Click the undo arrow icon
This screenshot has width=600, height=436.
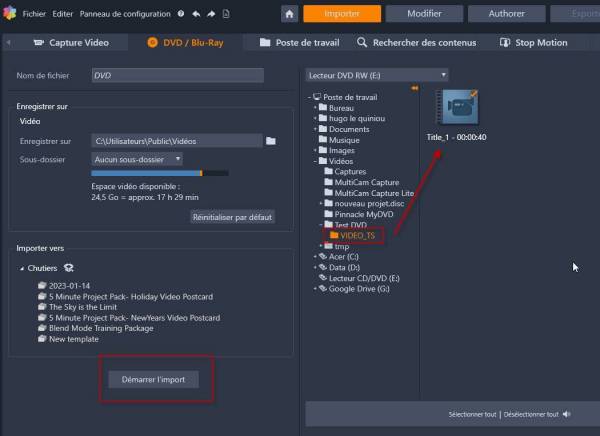point(196,14)
